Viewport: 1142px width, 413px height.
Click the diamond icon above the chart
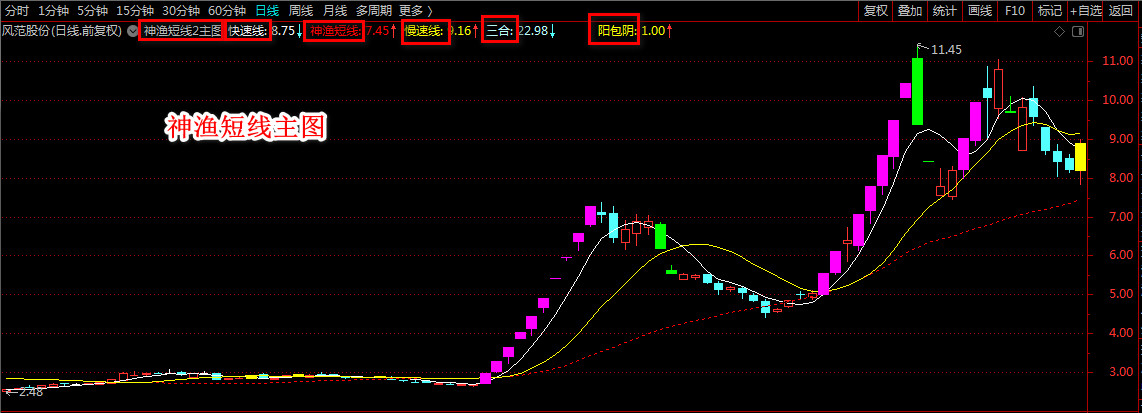[x=1059, y=32]
